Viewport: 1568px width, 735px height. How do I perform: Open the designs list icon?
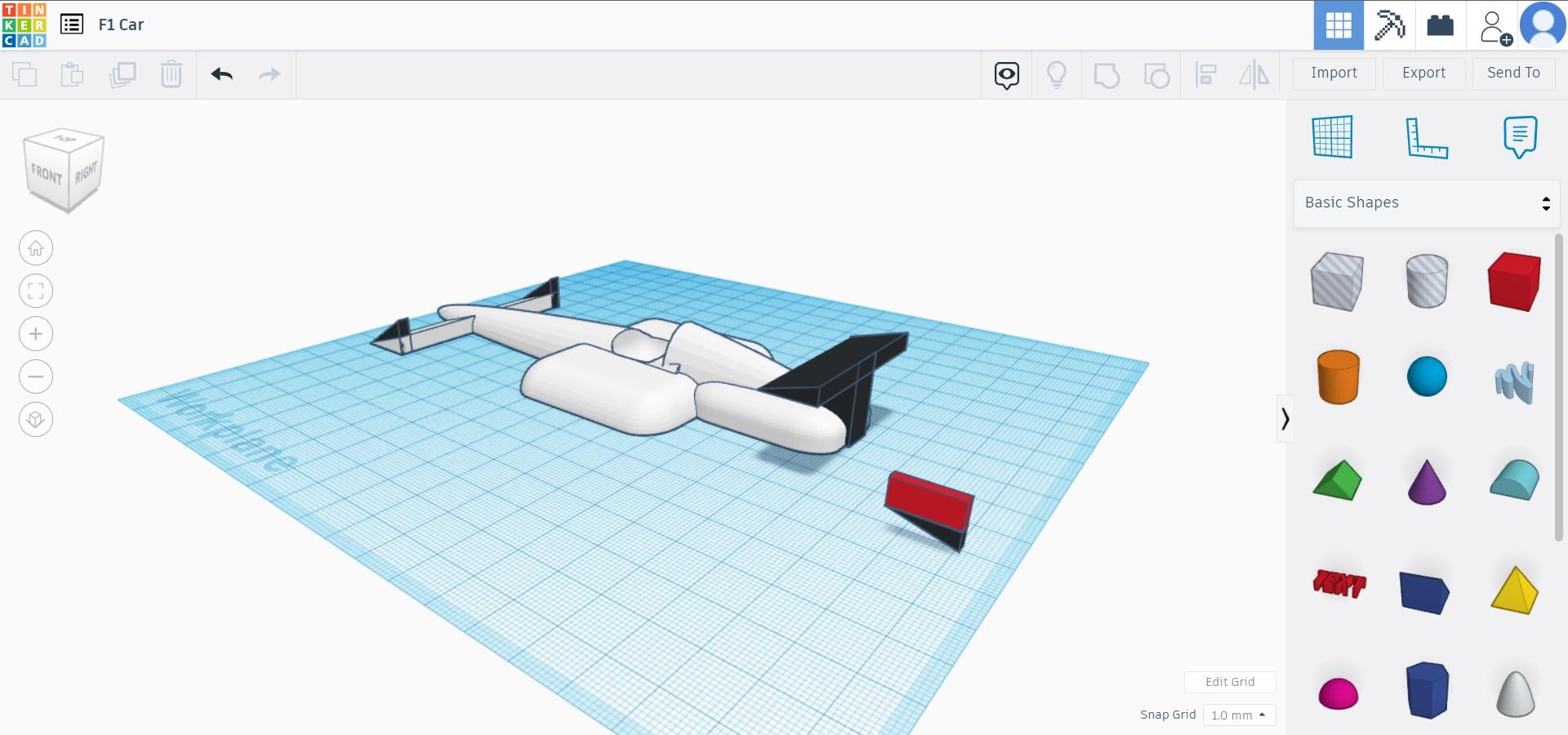(x=72, y=24)
